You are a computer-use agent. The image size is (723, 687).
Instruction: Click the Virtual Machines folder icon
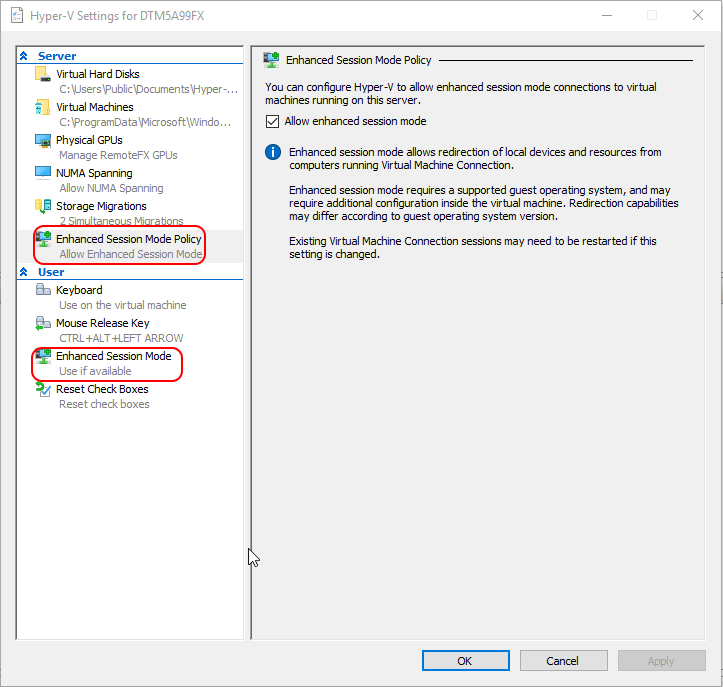pos(43,107)
